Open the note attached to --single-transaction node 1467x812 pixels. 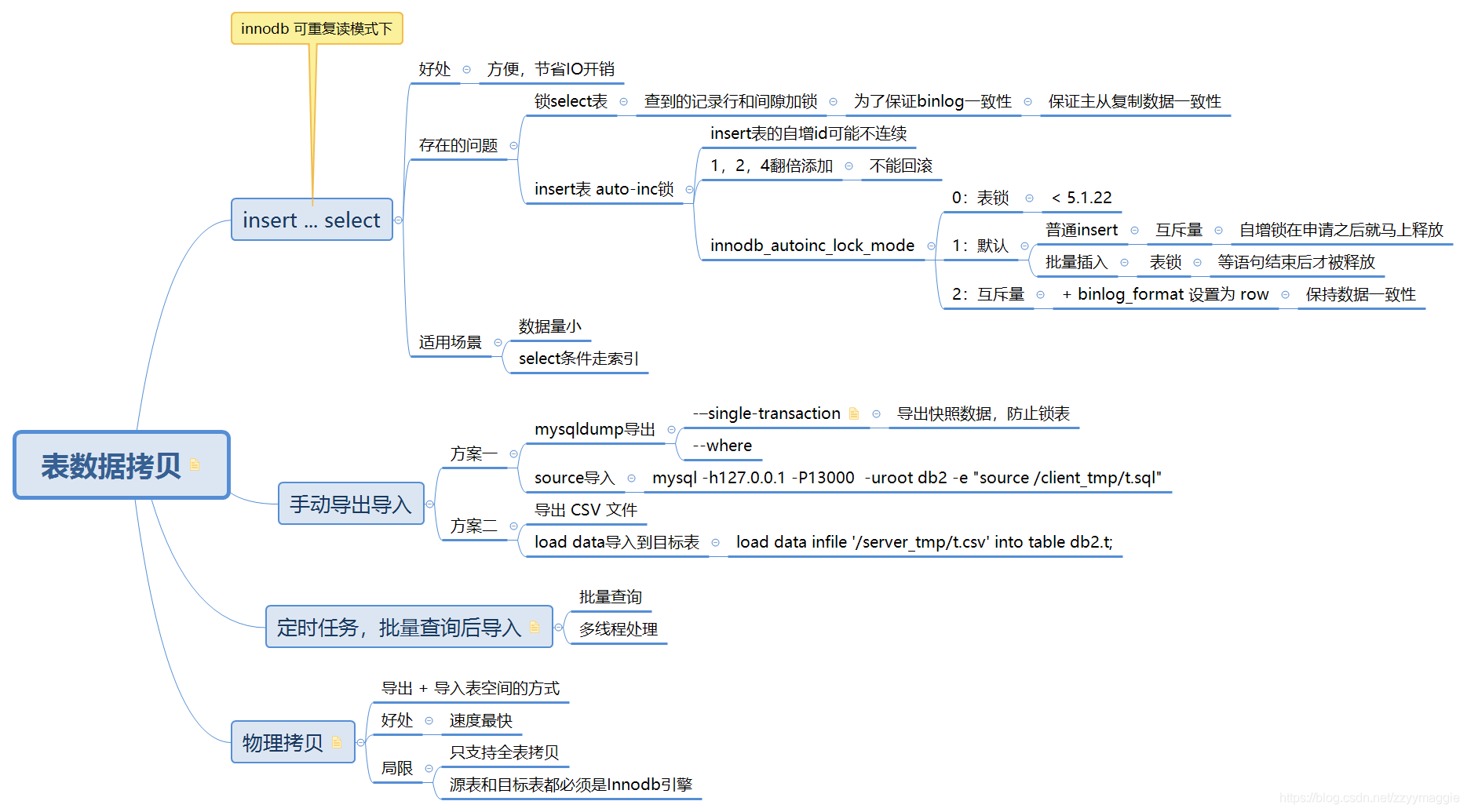tap(855, 413)
